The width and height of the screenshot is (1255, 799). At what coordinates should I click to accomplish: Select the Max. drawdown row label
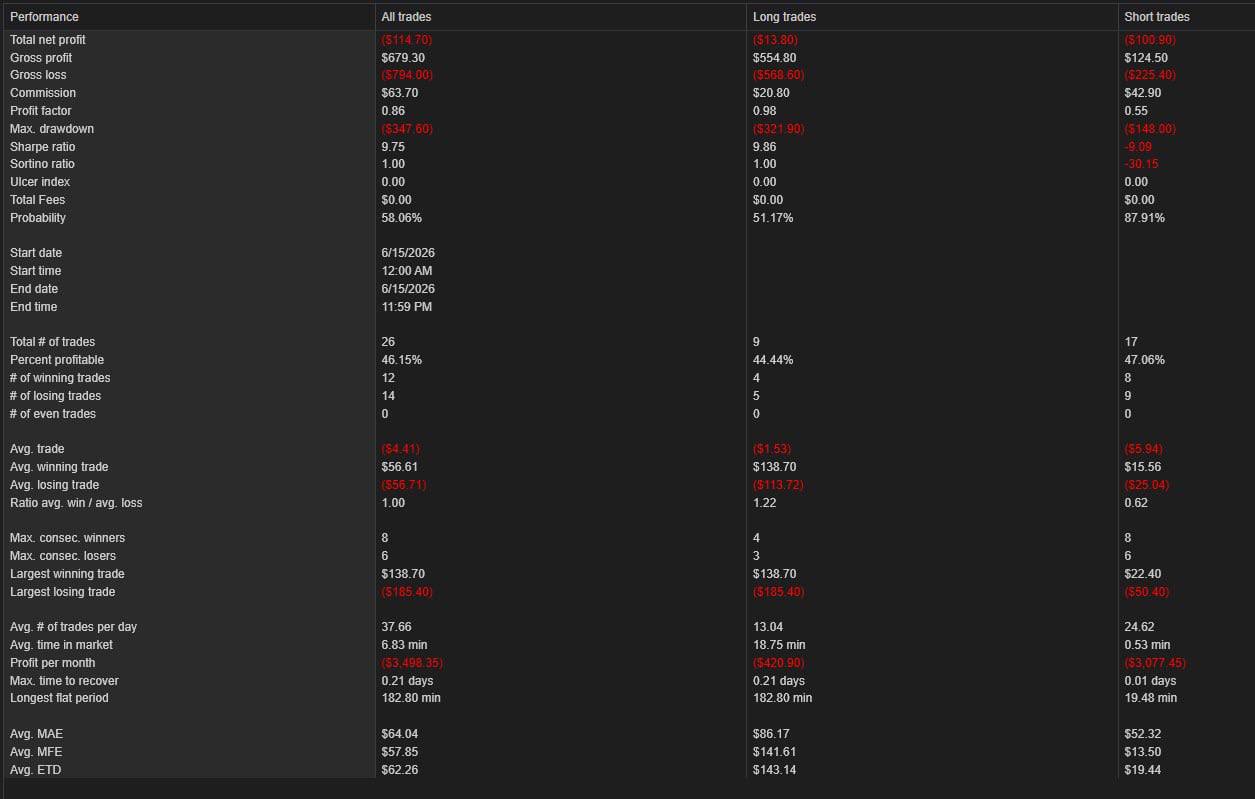(x=52, y=129)
